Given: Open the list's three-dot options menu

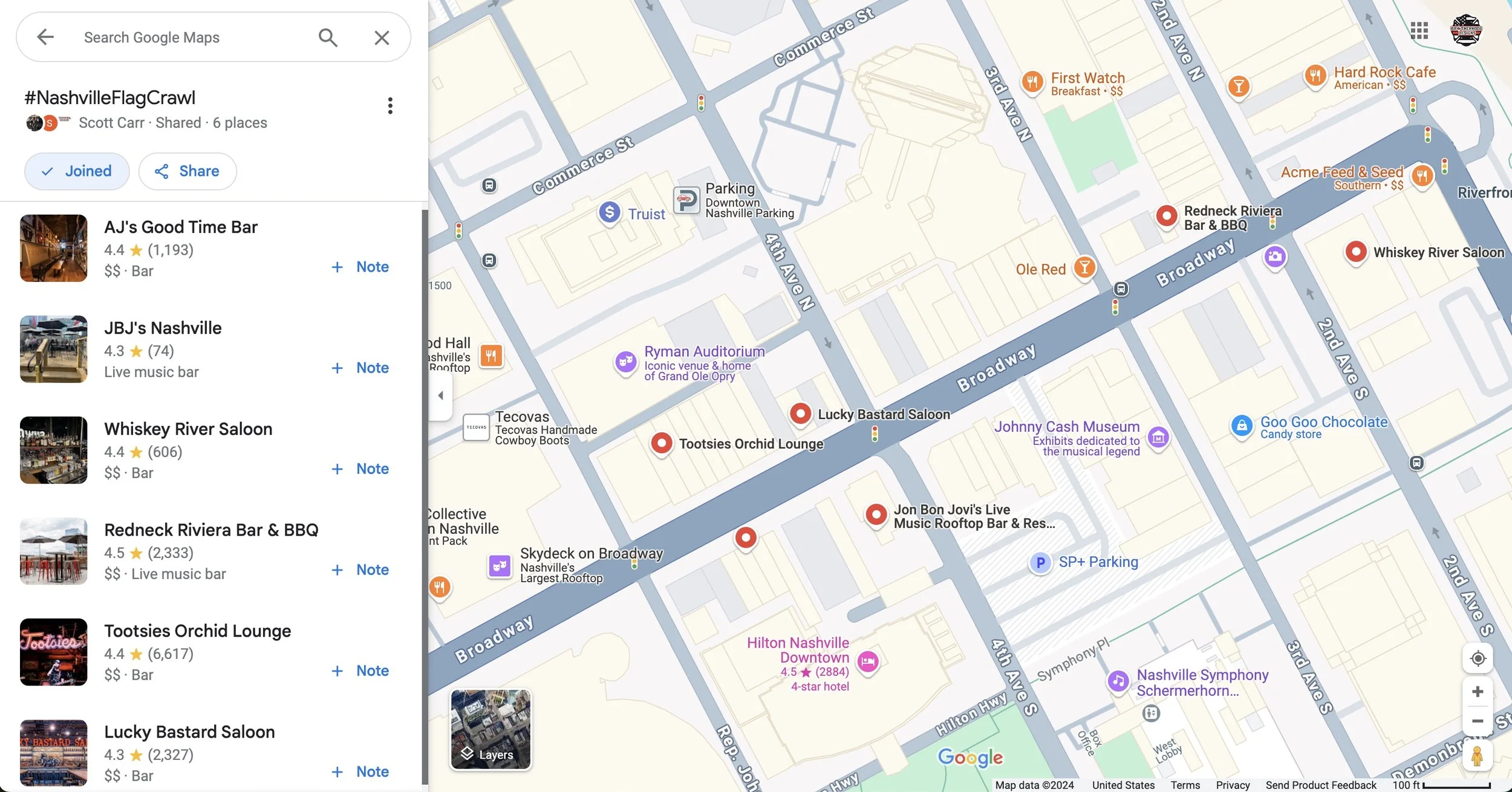Looking at the screenshot, I should 390,106.
